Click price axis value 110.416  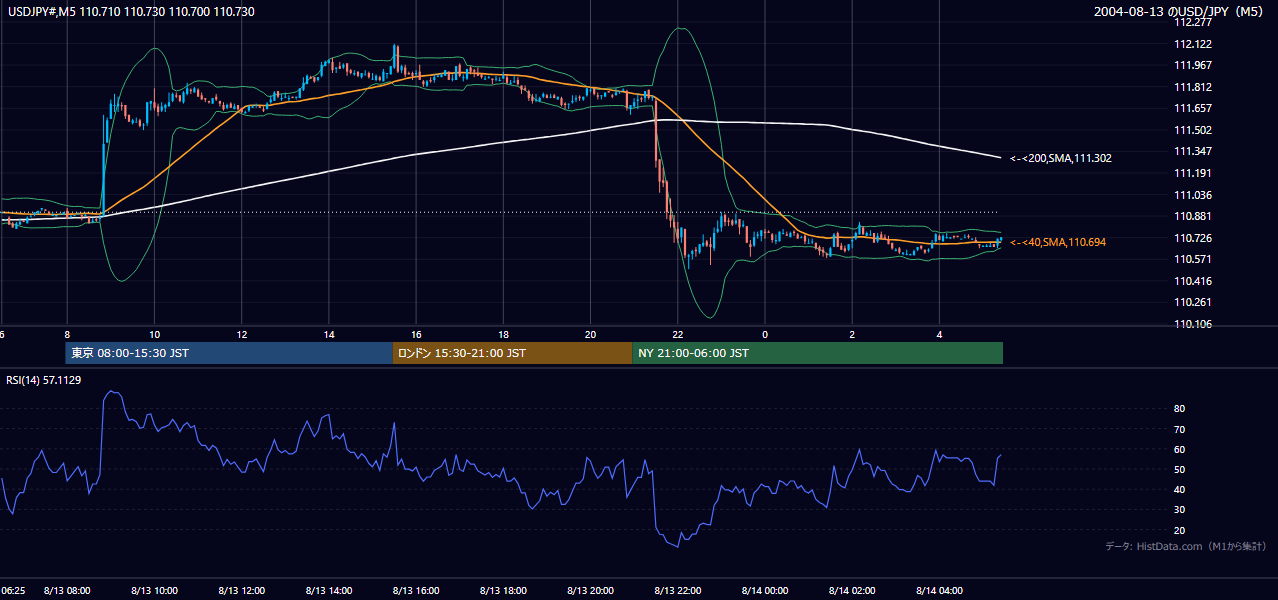tap(1194, 281)
